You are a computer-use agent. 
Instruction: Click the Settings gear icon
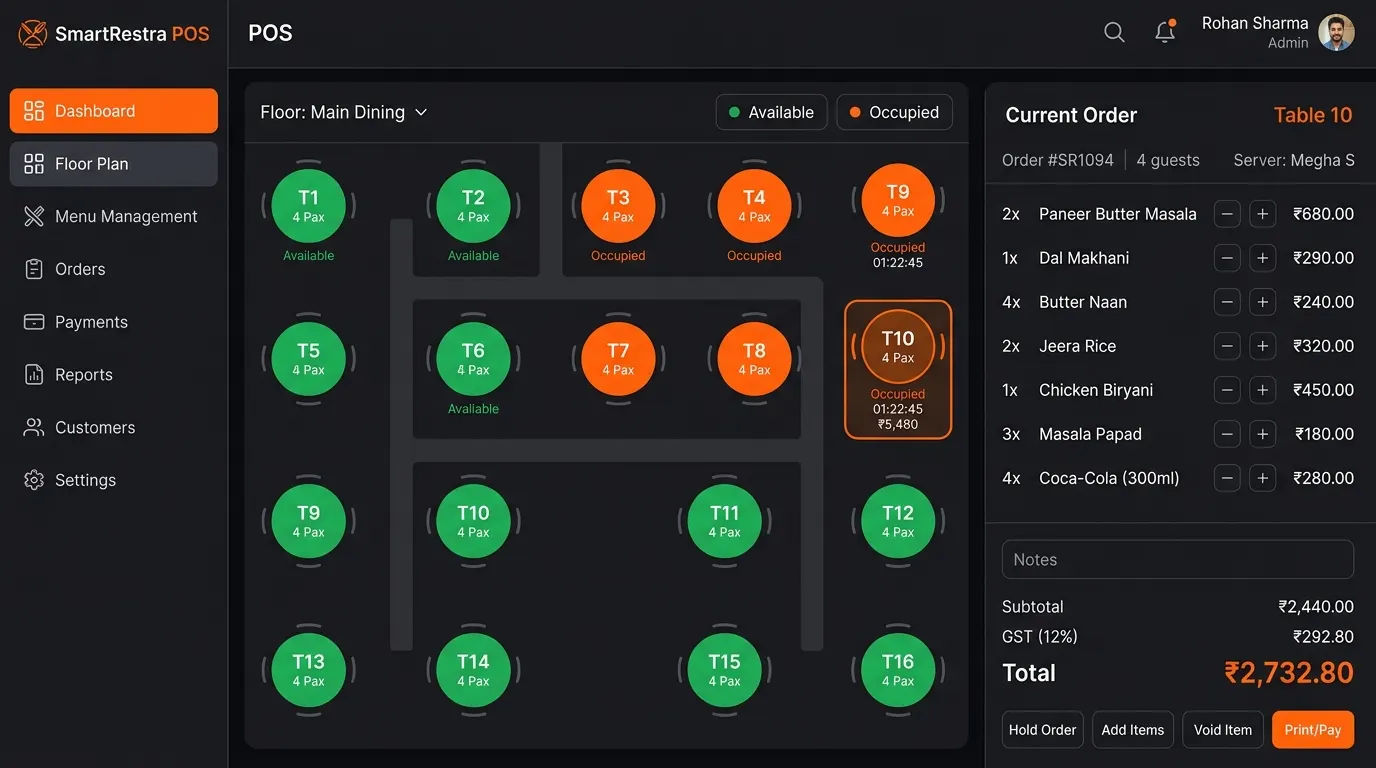coord(34,480)
